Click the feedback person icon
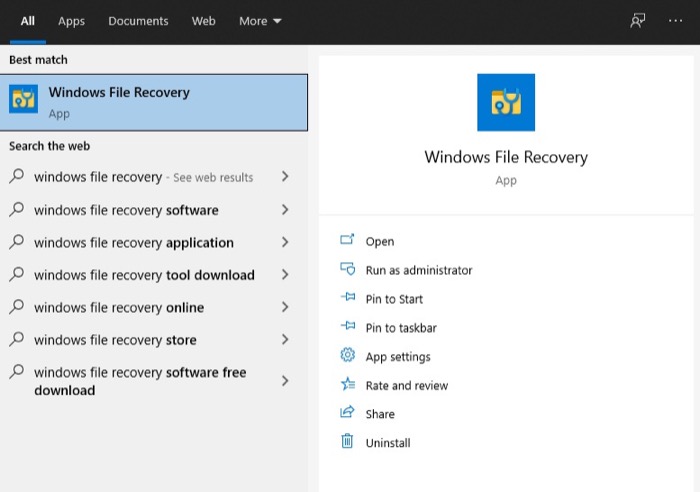This screenshot has width=700, height=492. point(638,21)
